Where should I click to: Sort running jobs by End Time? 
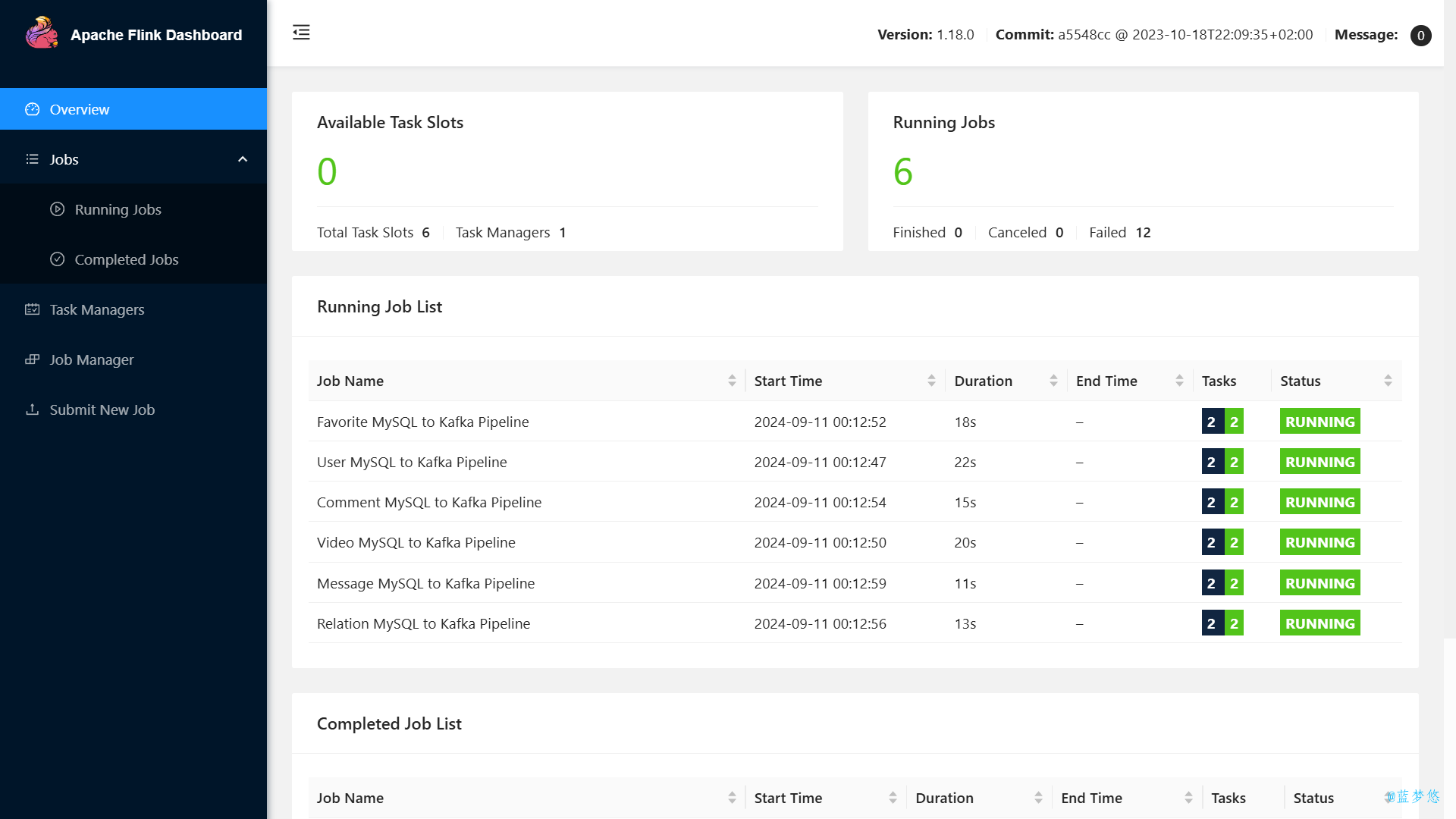click(1179, 381)
